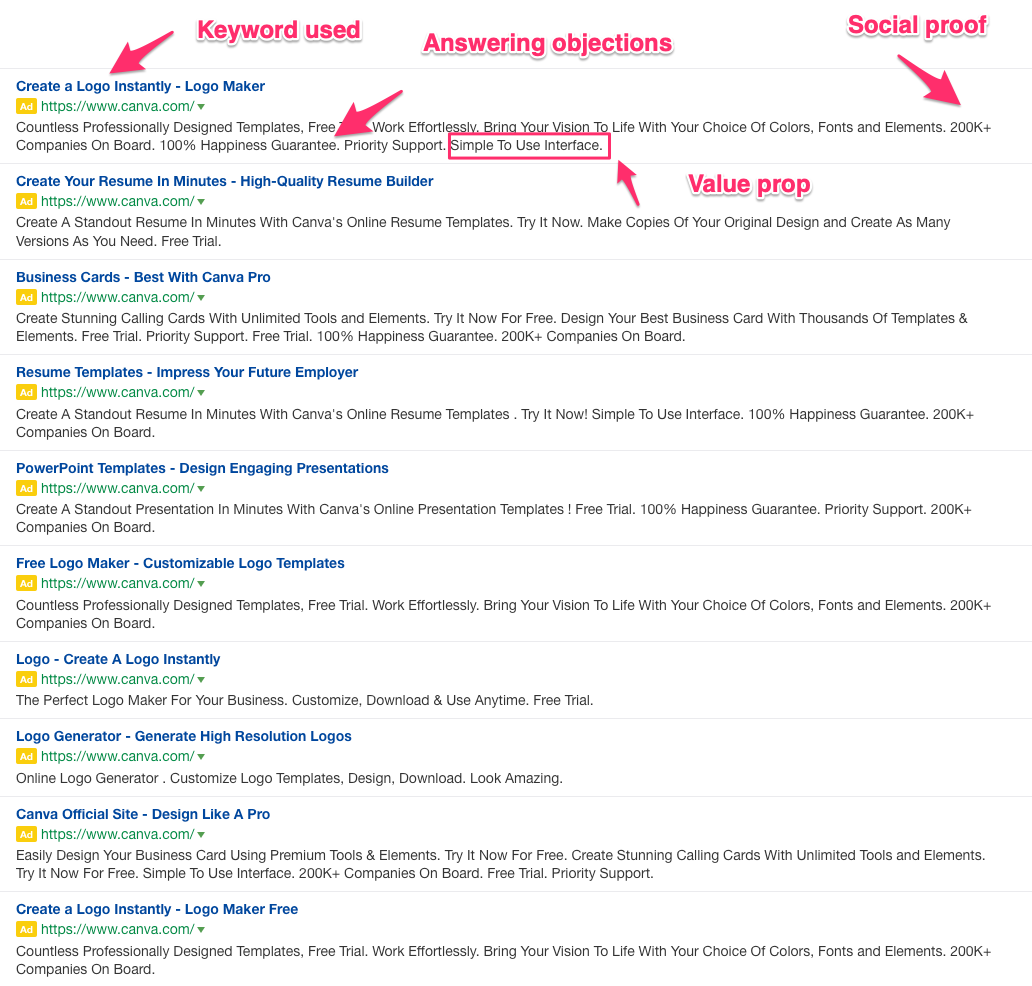Open 'PowerPoint Templates - Design Engaging Presentations' headline
The width and height of the screenshot is (1032, 986).
[202, 468]
